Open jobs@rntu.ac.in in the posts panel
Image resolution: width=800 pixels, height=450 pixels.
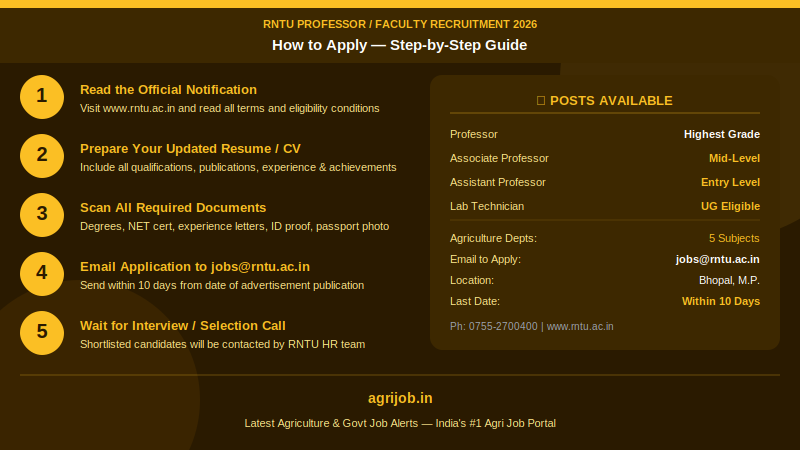pyautogui.click(x=717, y=259)
